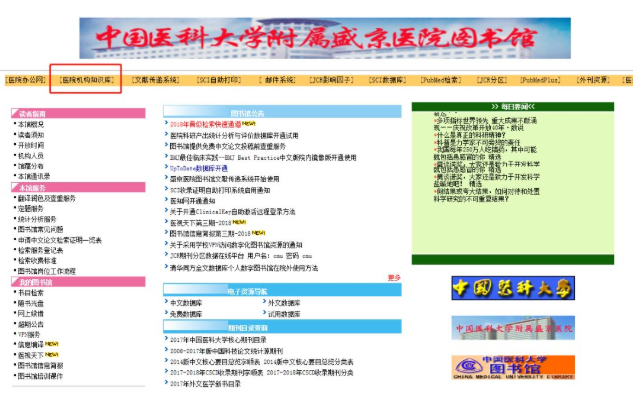
Task: Click the red 更多 link
Action: (394, 278)
